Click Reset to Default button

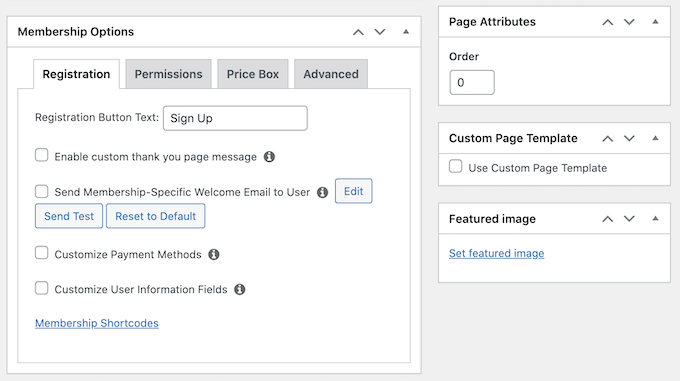click(156, 216)
